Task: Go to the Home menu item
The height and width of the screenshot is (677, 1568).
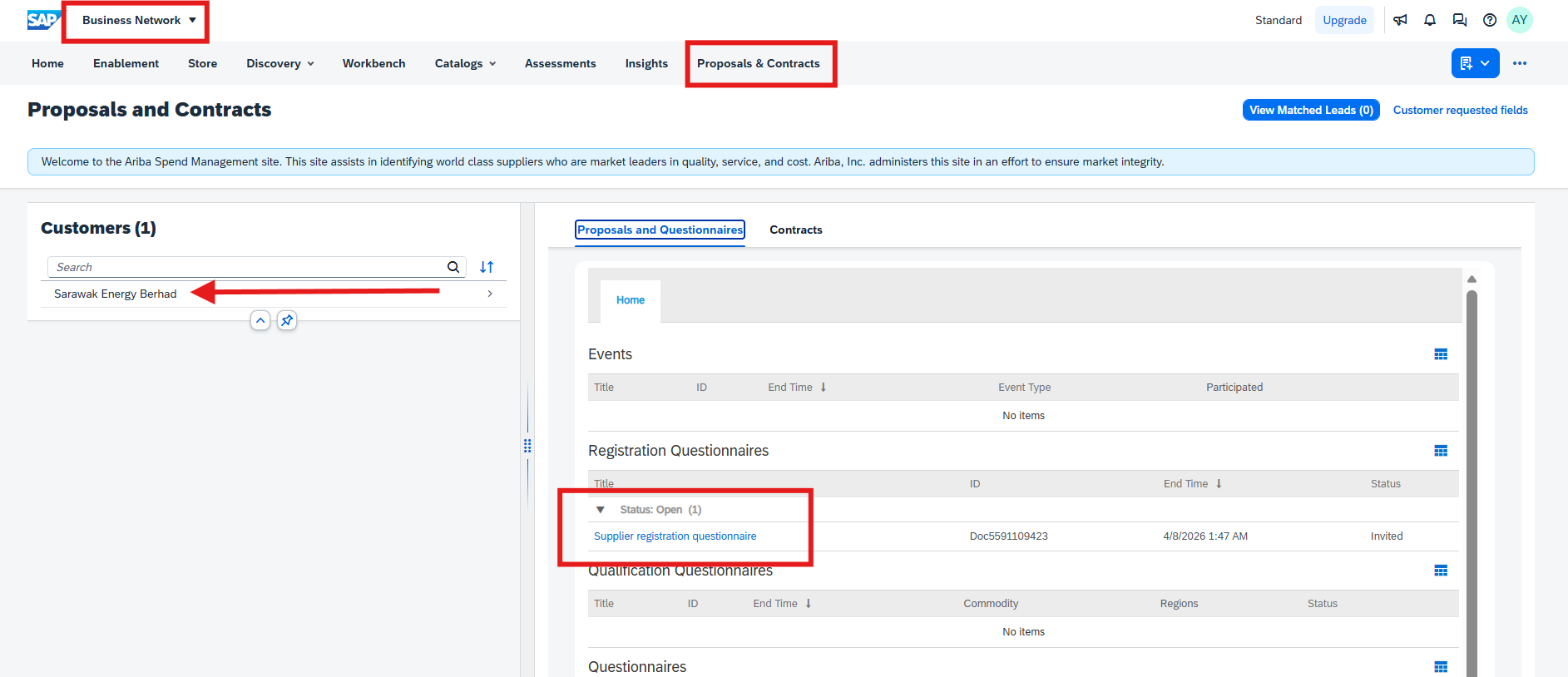Action: click(47, 63)
